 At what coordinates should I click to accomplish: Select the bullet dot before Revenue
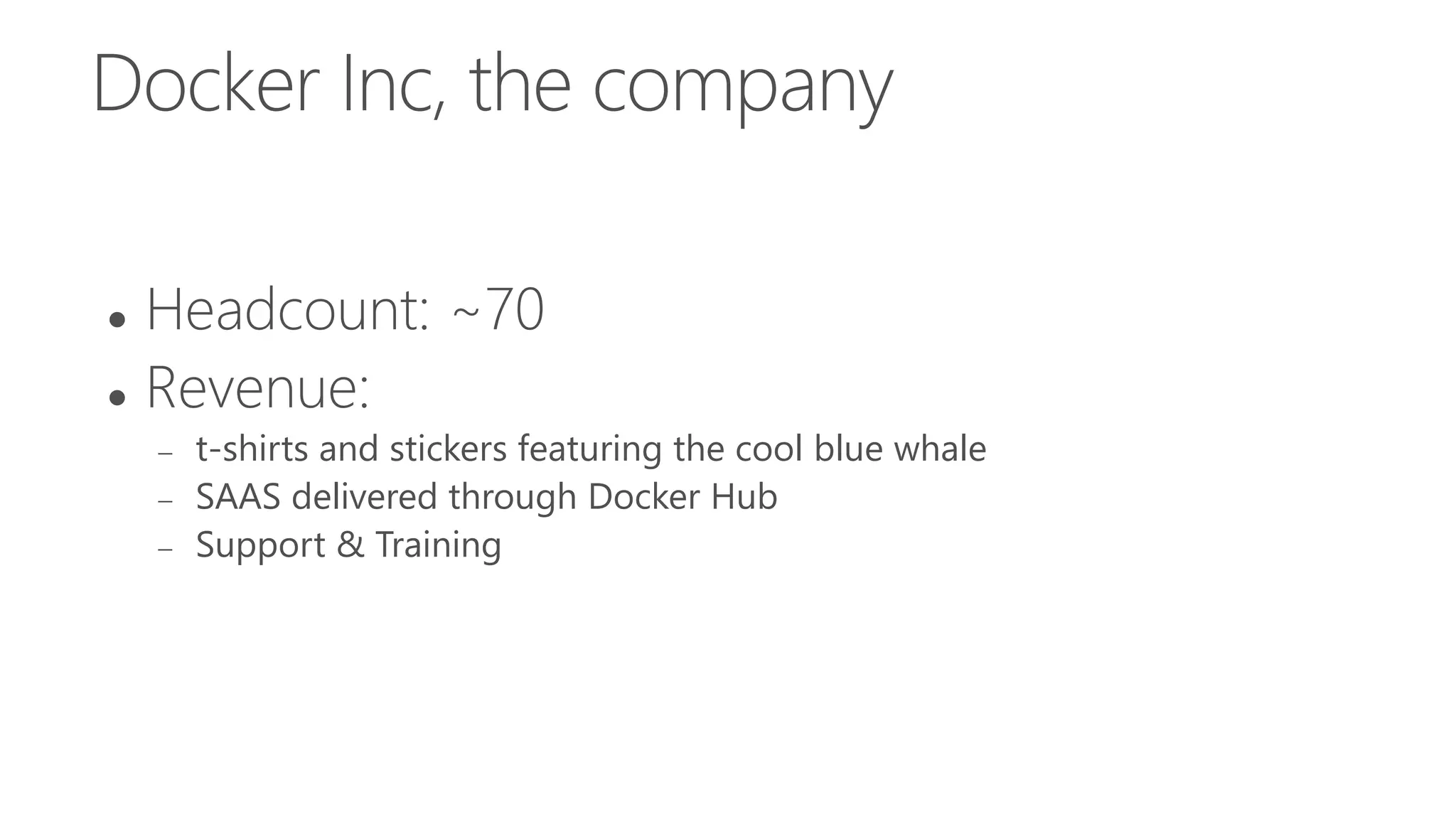pos(117,397)
